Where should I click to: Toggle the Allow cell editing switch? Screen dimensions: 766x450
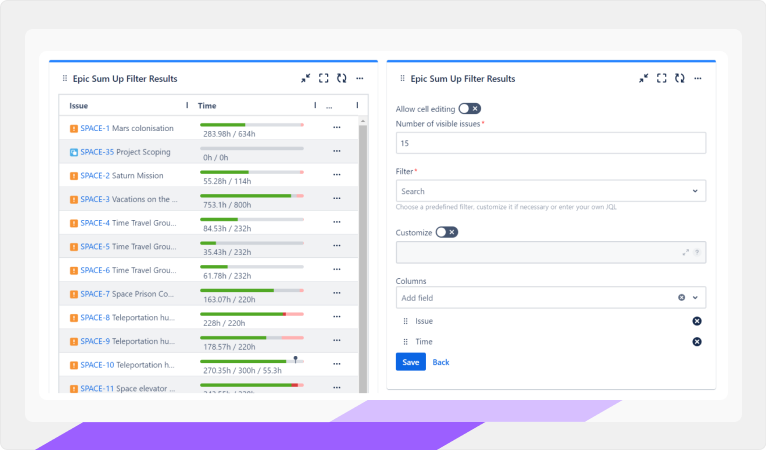click(469, 109)
